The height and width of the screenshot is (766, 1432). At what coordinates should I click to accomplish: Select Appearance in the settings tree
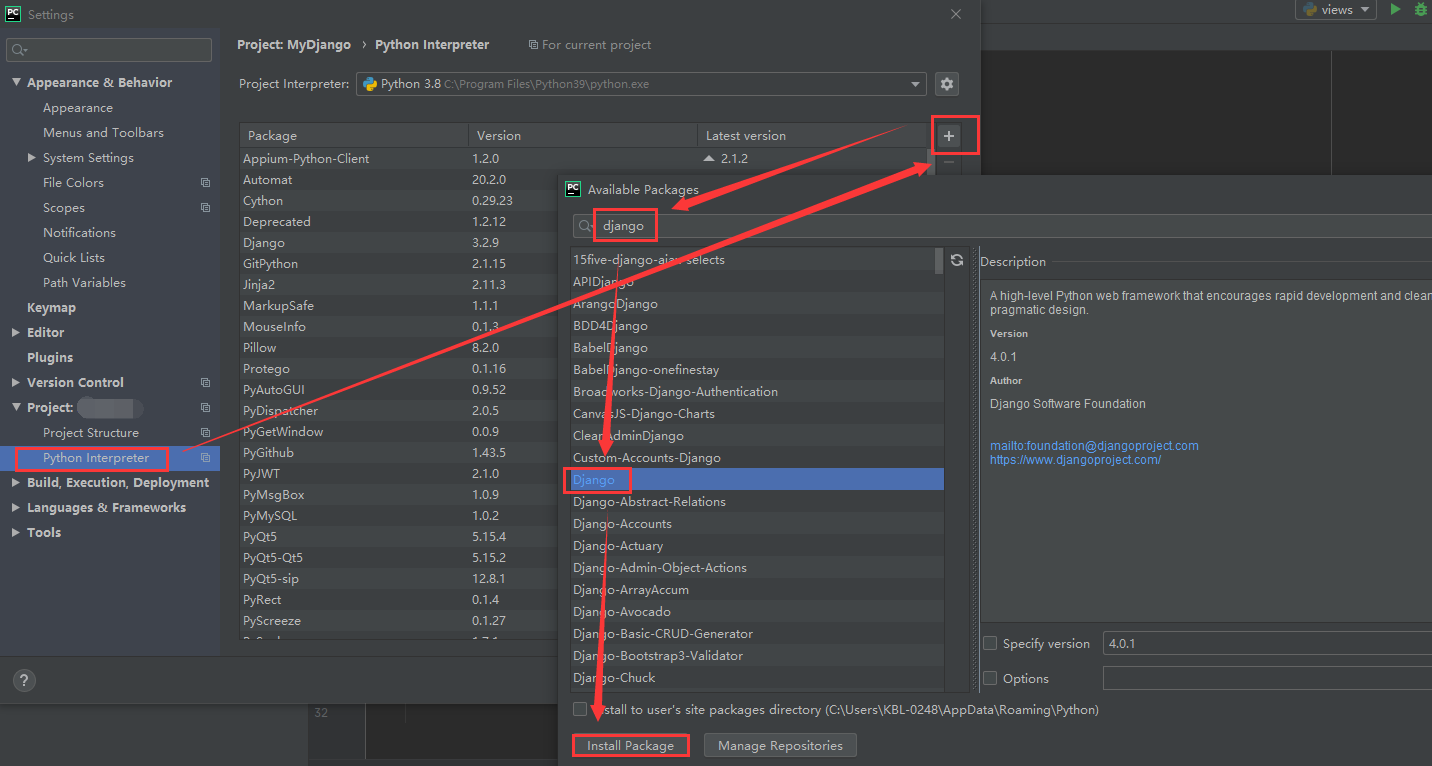pyautogui.click(x=78, y=108)
